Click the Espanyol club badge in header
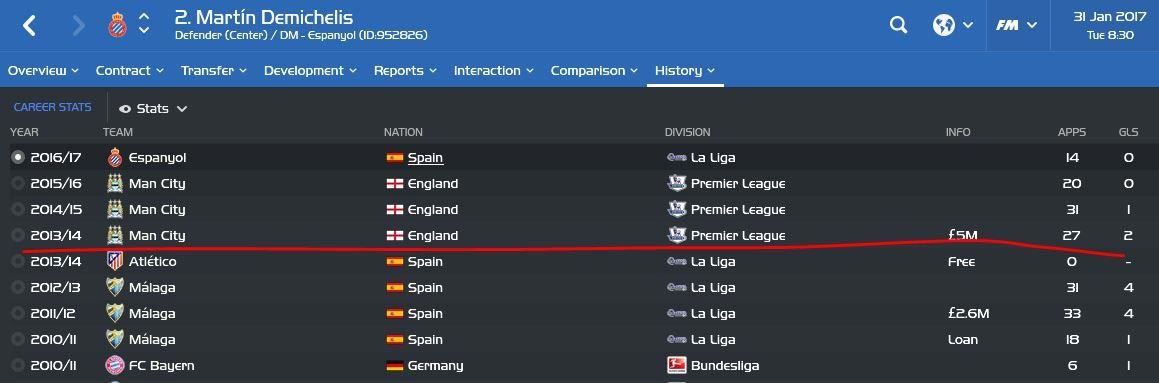 point(118,25)
